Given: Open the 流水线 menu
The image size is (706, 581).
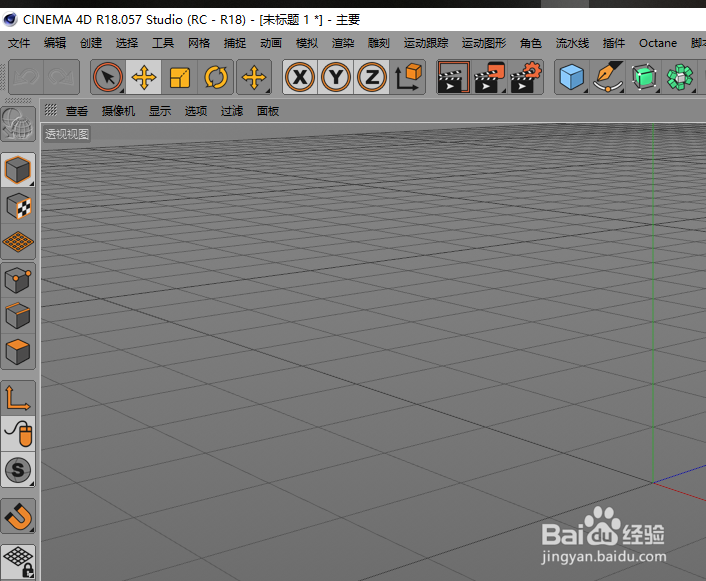Looking at the screenshot, I should pyautogui.click(x=572, y=43).
